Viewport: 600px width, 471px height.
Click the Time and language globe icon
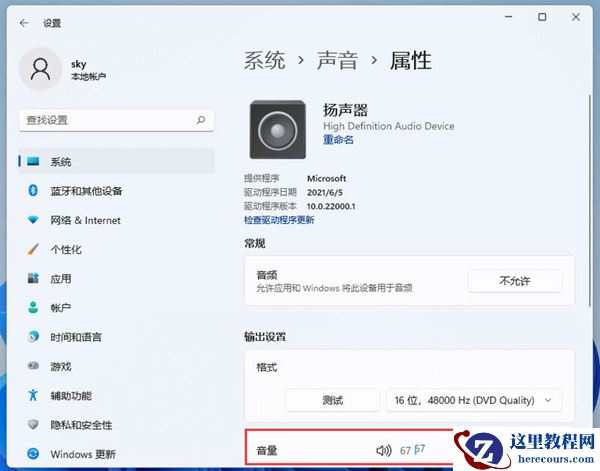coord(33,337)
